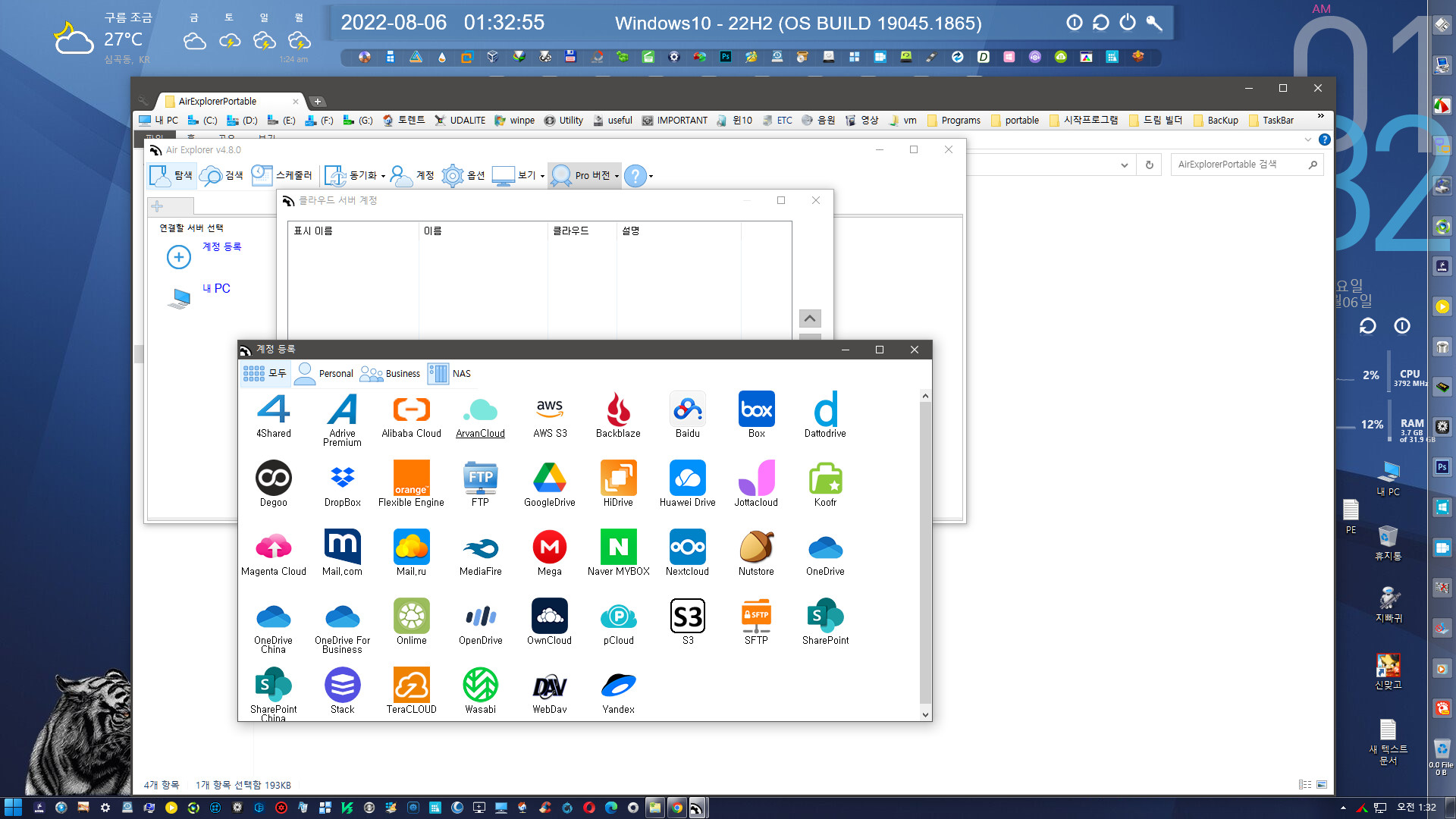Image resolution: width=1456 pixels, height=819 pixels.
Task: Pick the HiDrive icon
Action: click(618, 485)
